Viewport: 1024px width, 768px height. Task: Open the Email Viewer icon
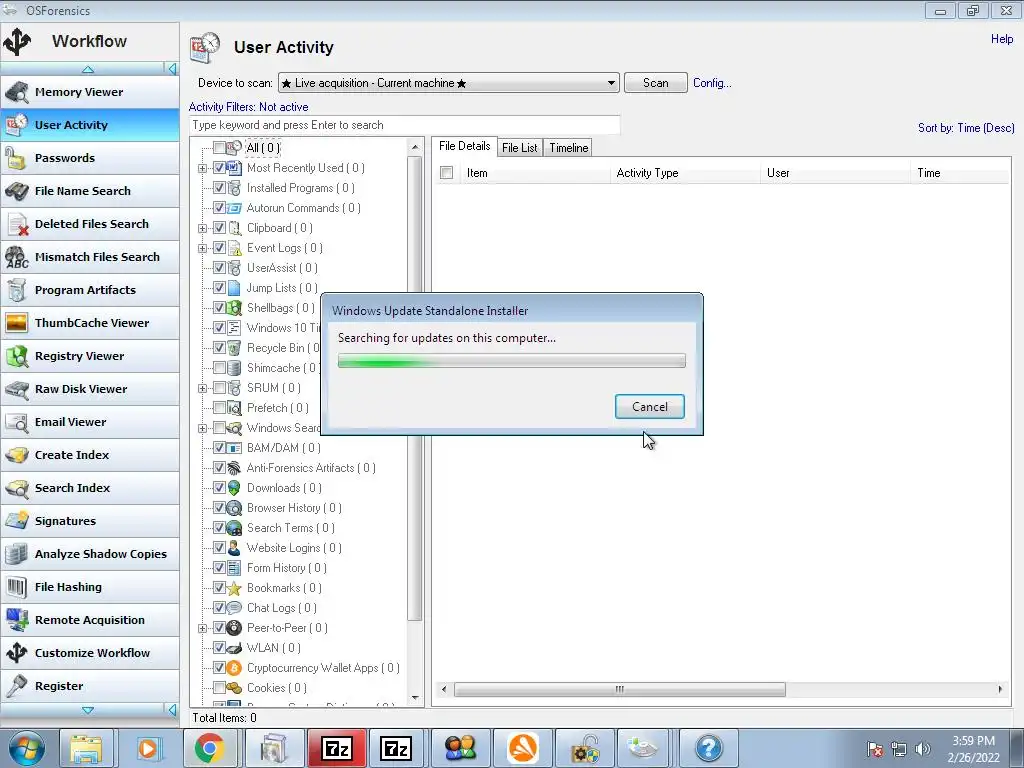[16, 423]
